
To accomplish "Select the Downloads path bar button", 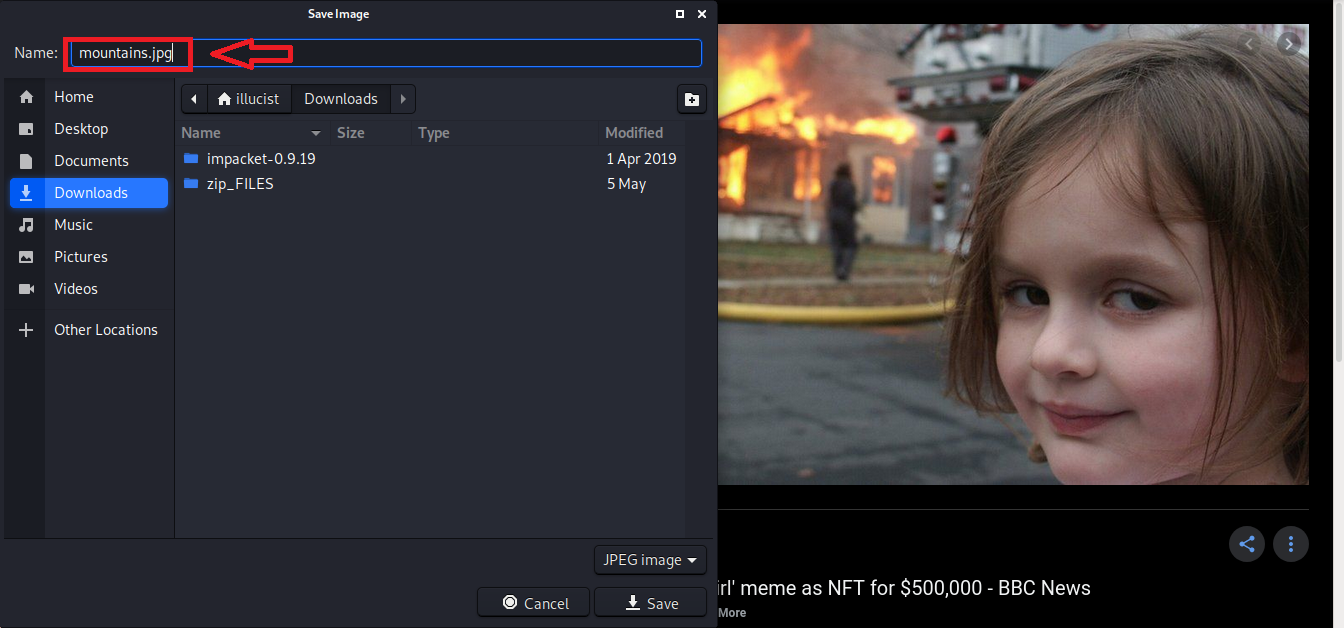I will (341, 99).
